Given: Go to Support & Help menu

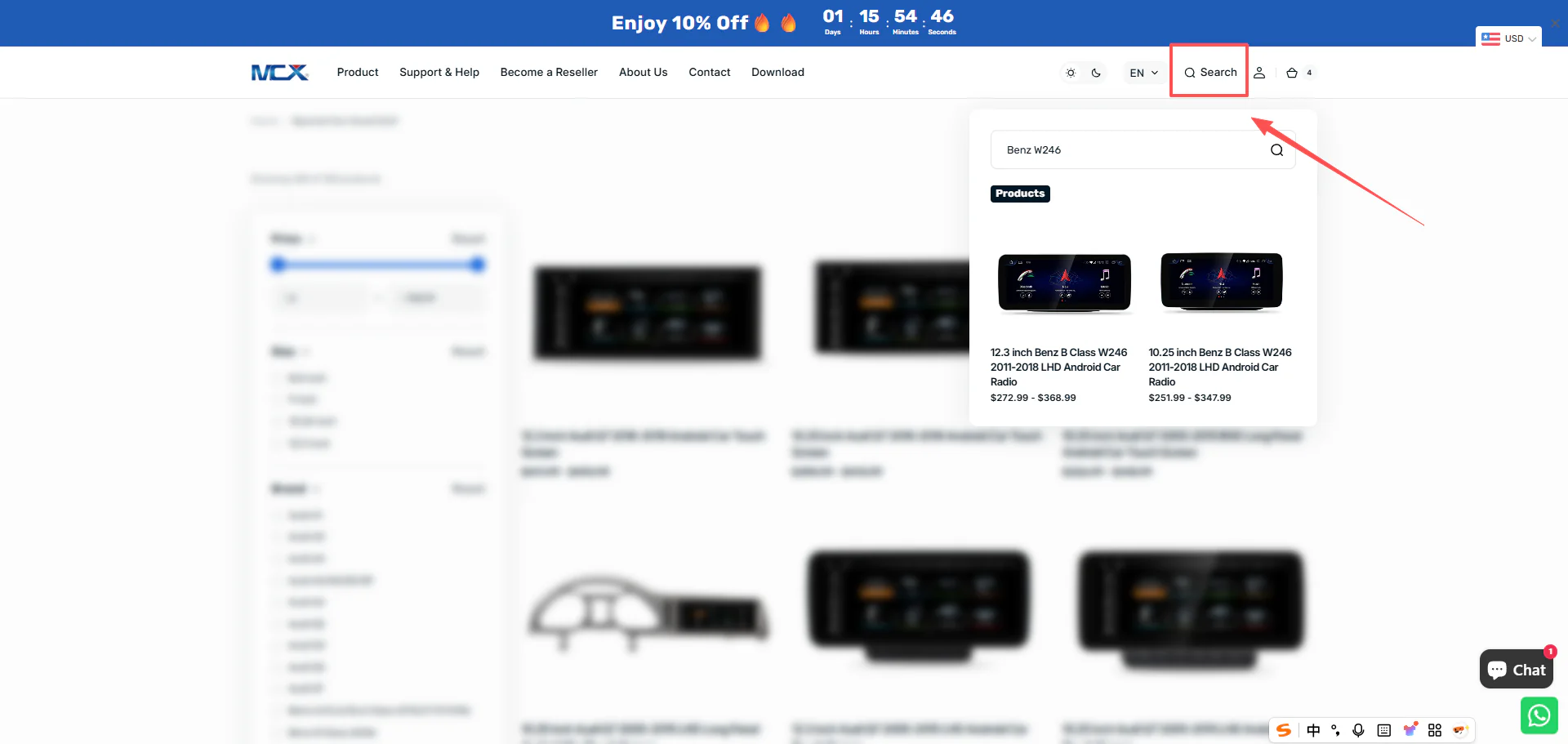Looking at the screenshot, I should click(439, 73).
